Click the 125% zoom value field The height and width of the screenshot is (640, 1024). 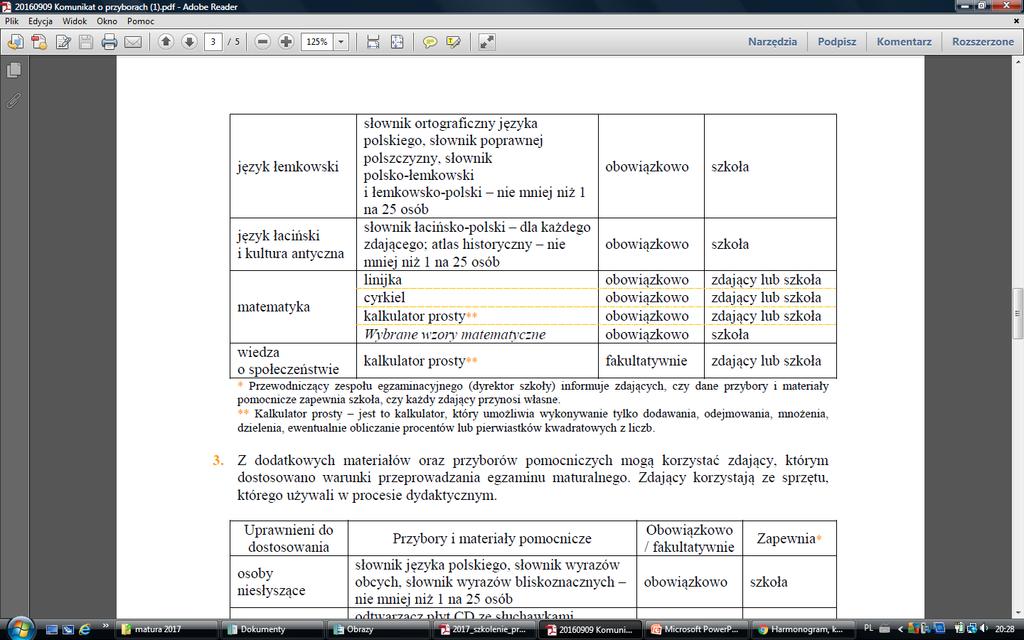tap(317, 42)
